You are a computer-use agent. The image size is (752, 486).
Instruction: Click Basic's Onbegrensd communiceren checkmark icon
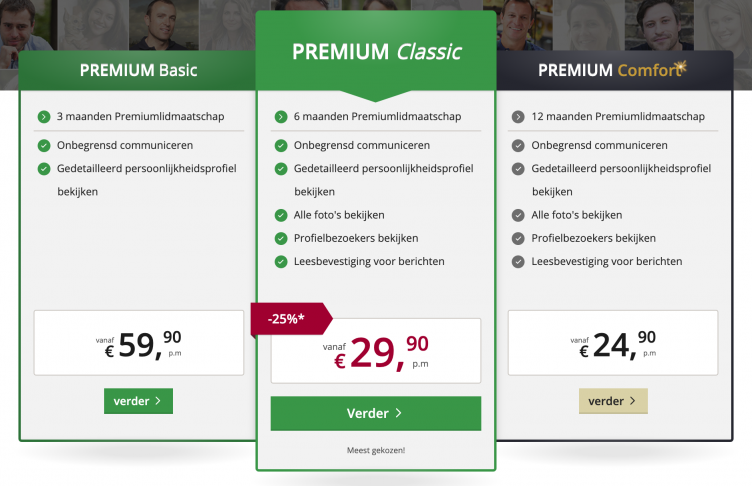44,145
